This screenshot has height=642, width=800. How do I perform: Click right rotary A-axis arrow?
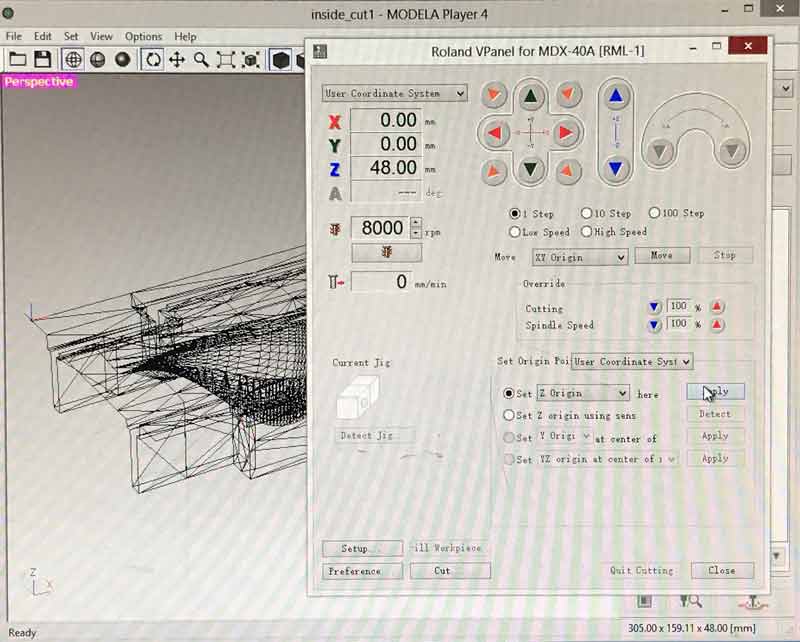732,151
